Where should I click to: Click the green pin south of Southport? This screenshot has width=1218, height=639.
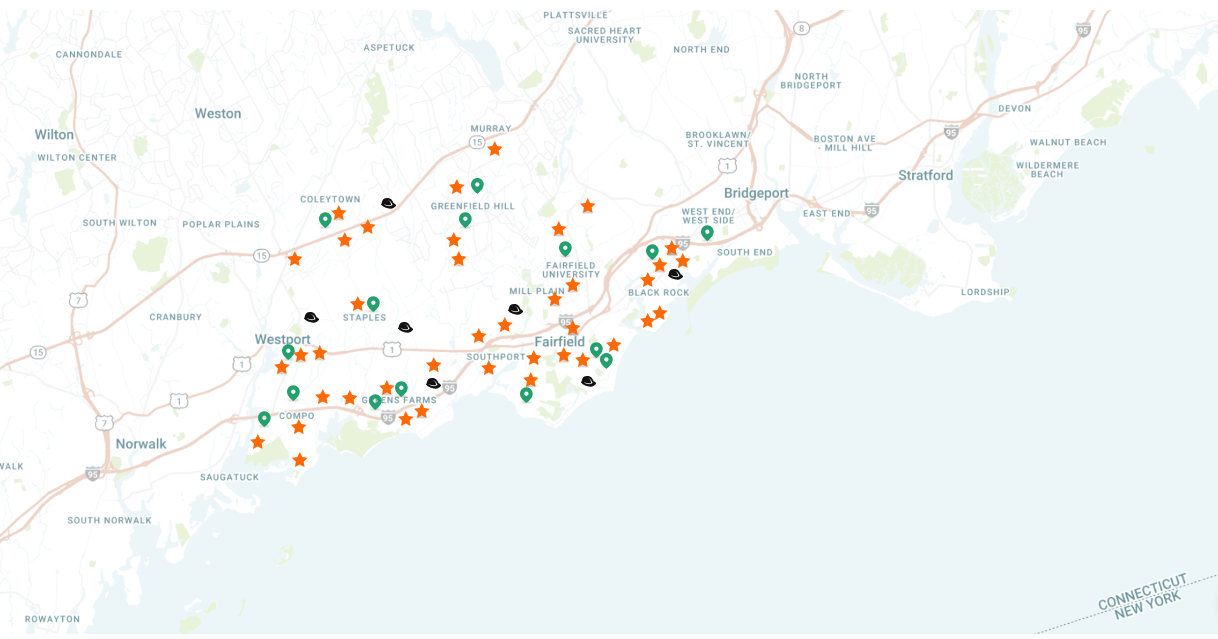(x=526, y=395)
